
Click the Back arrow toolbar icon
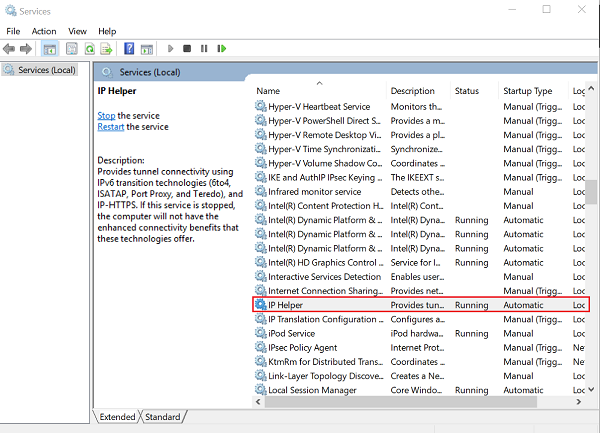[9, 49]
